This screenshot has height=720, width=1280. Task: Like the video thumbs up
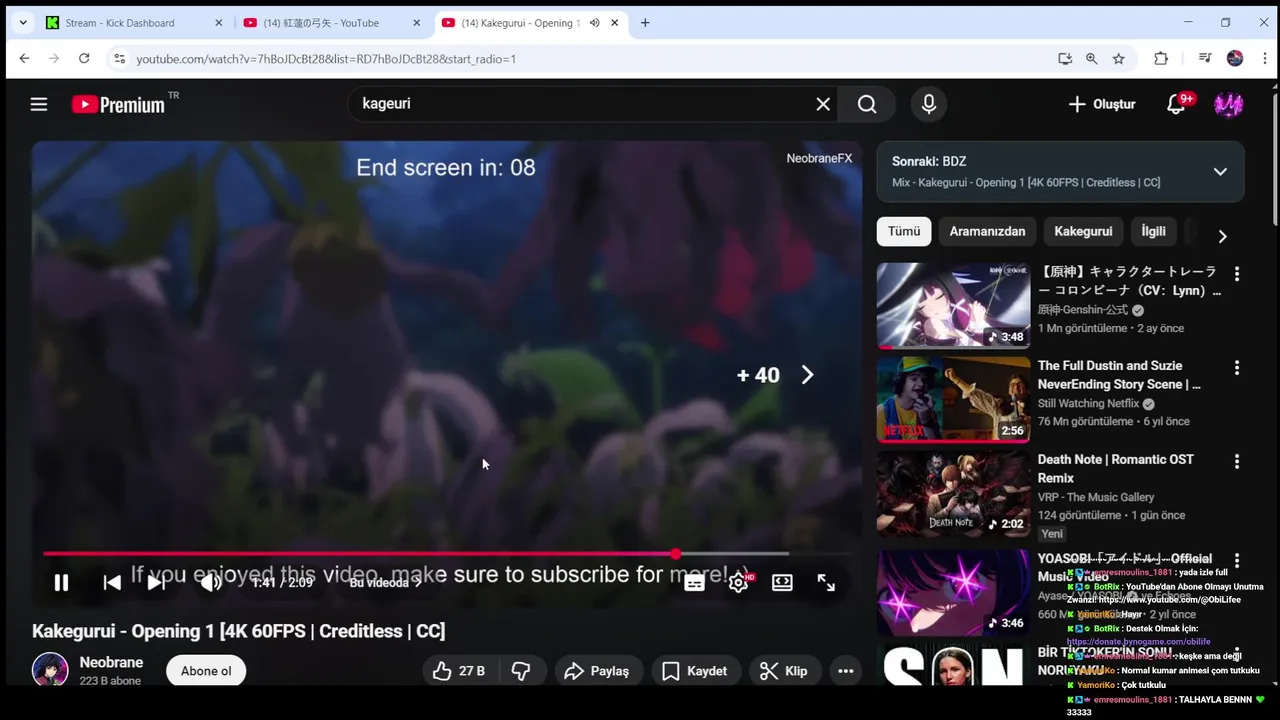459,671
